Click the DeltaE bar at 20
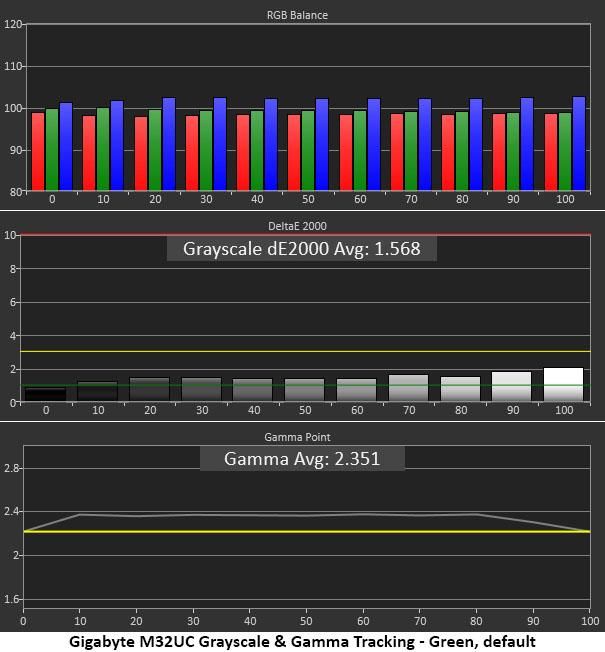The width and height of the screenshot is (605, 652). pyautogui.click(x=150, y=390)
